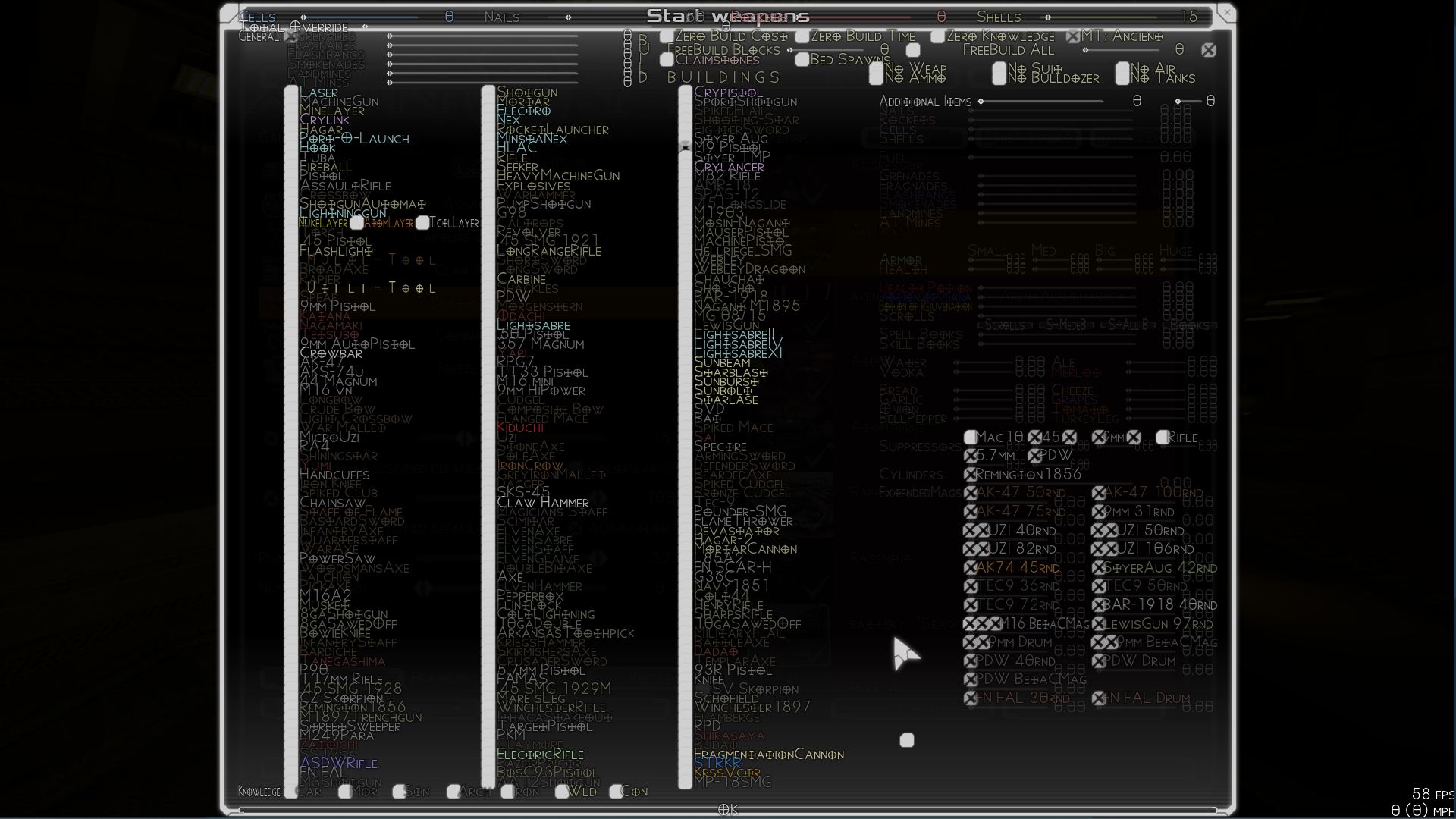Screen dimensions: 1456x819
Task: Toggle the ClaimStones checkbox
Action: 667,60
